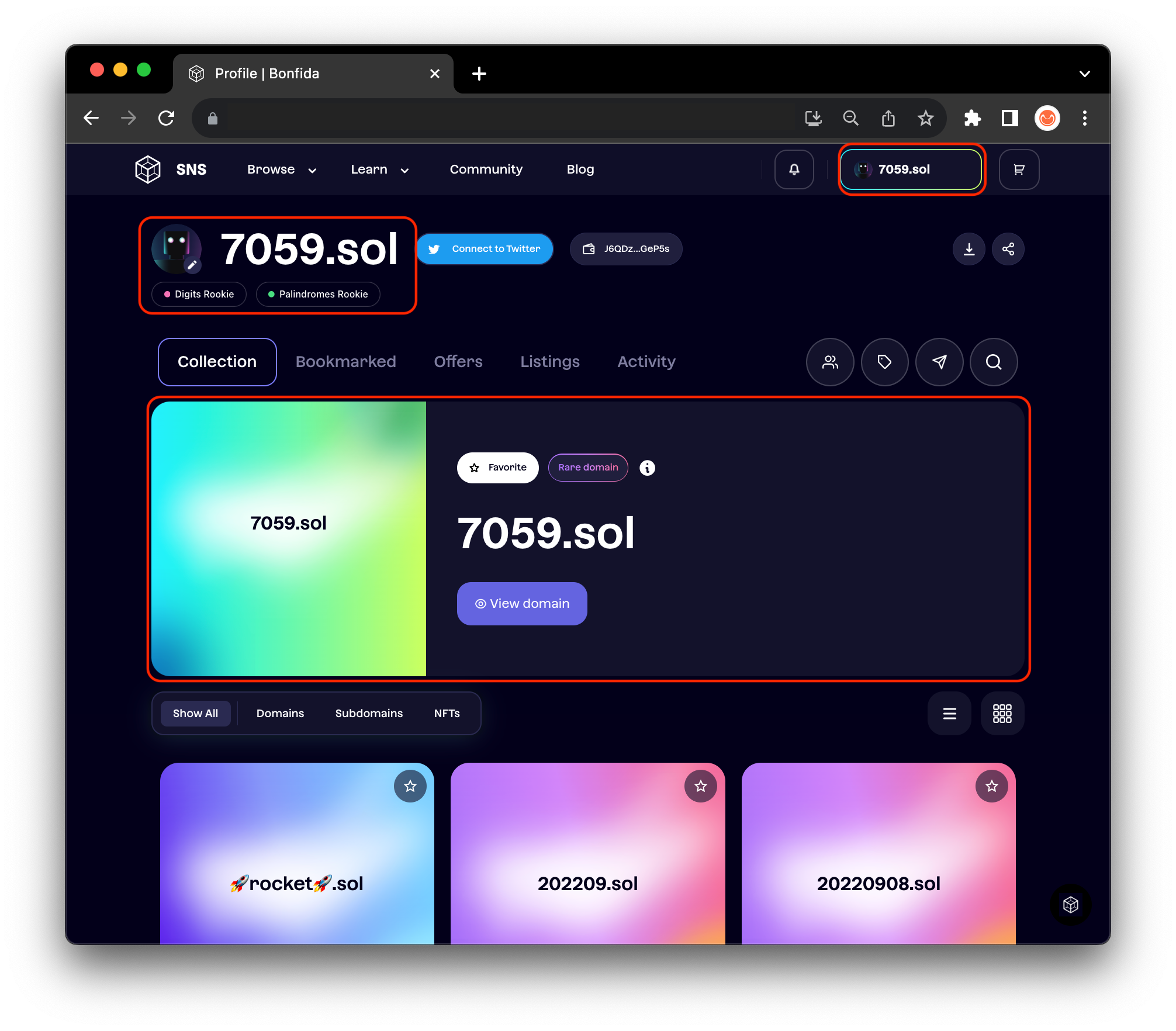Toggle Favorite star on 7059.sol
Image resolution: width=1176 pixels, height=1031 pixels.
coord(497,468)
